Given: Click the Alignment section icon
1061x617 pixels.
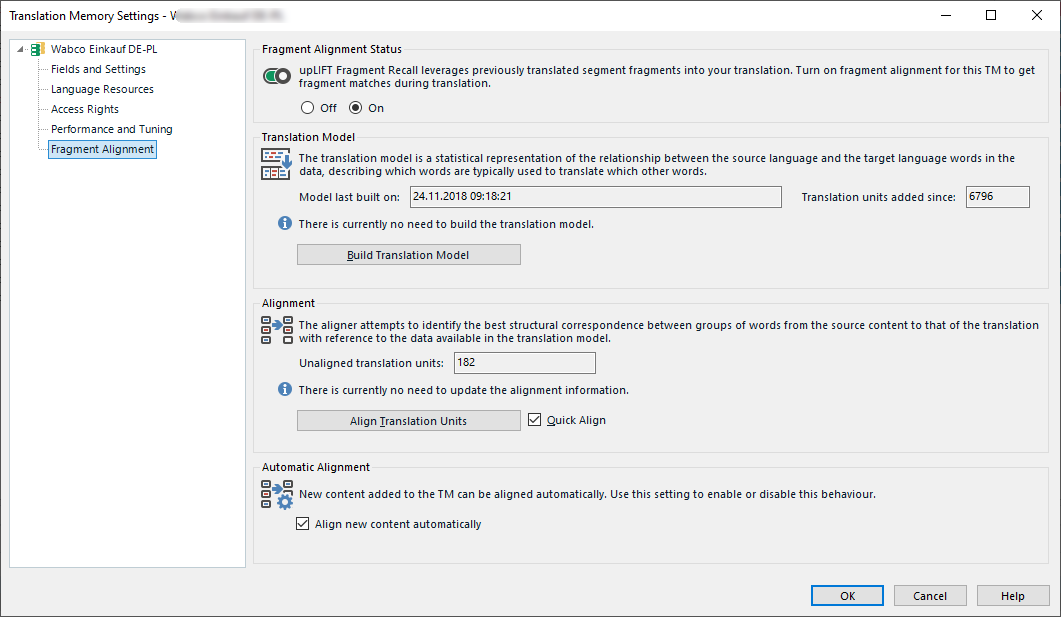Looking at the screenshot, I should pyautogui.click(x=277, y=330).
